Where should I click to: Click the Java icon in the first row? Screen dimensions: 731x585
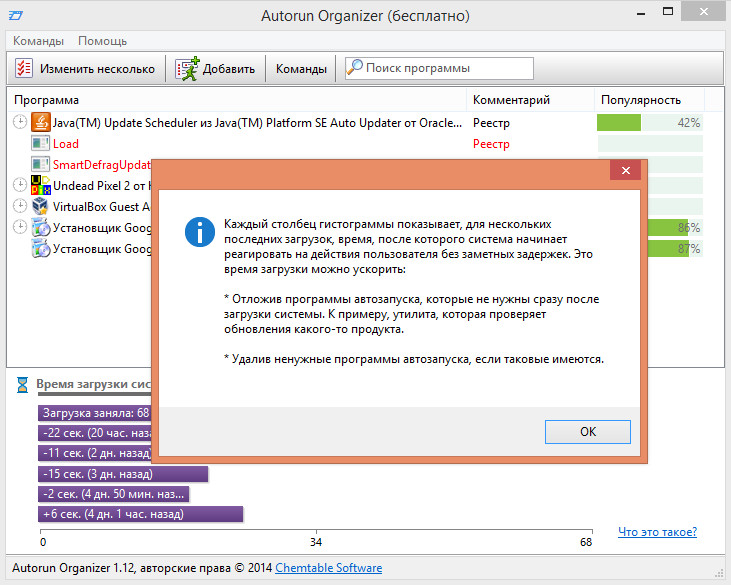coord(41,123)
